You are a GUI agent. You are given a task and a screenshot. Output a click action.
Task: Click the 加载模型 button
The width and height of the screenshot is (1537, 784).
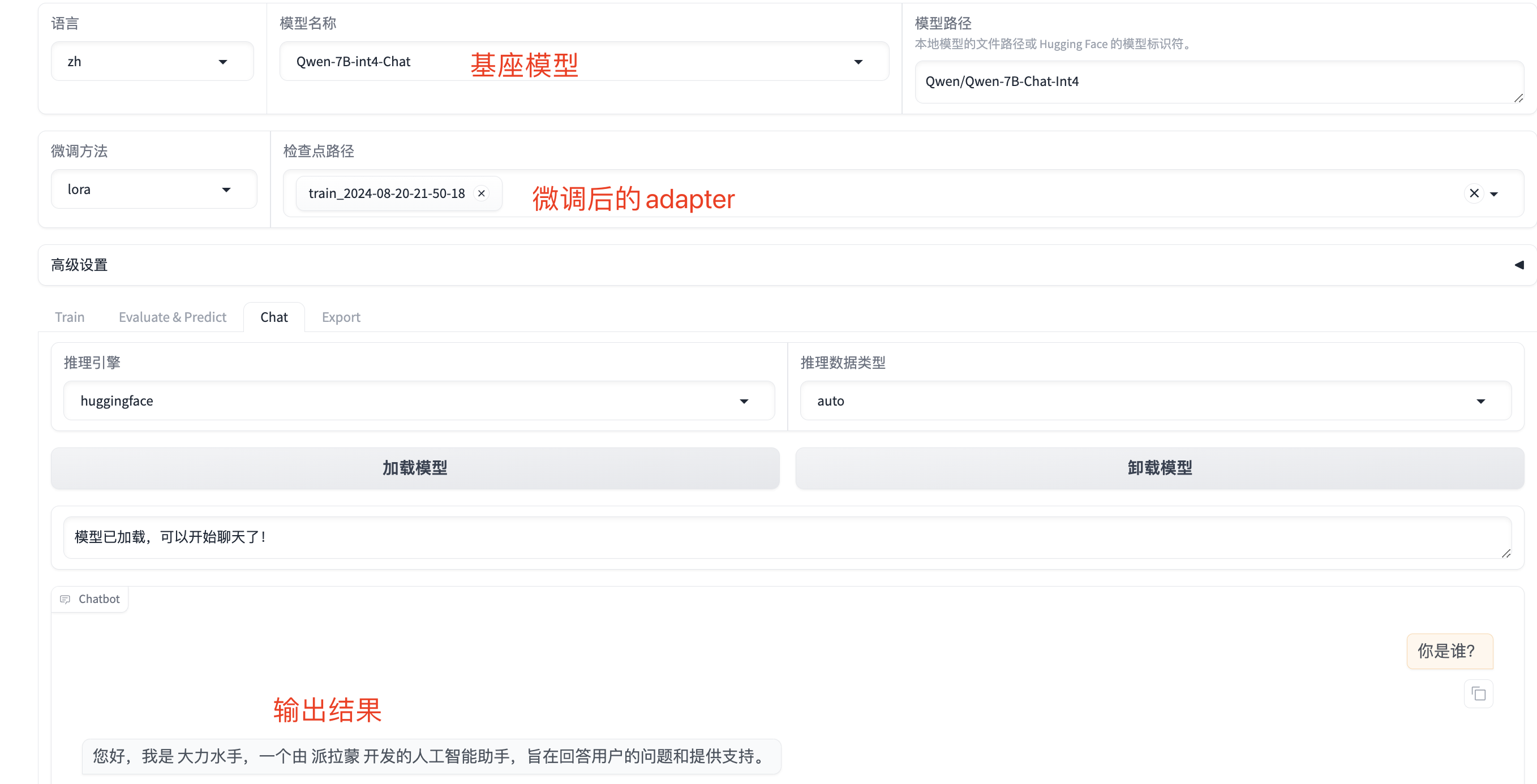tap(415, 468)
